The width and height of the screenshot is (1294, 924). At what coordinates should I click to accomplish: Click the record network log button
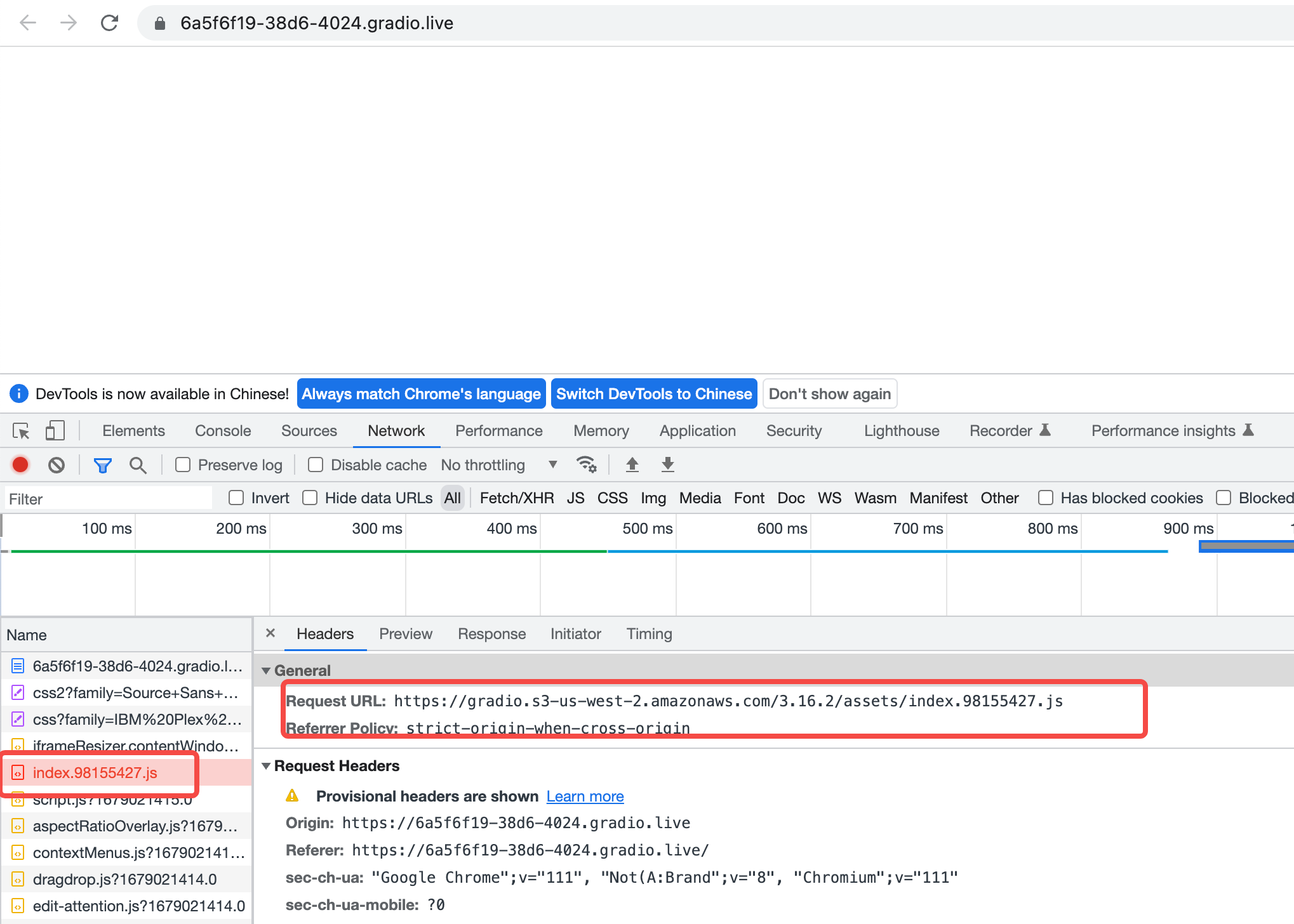coord(20,465)
